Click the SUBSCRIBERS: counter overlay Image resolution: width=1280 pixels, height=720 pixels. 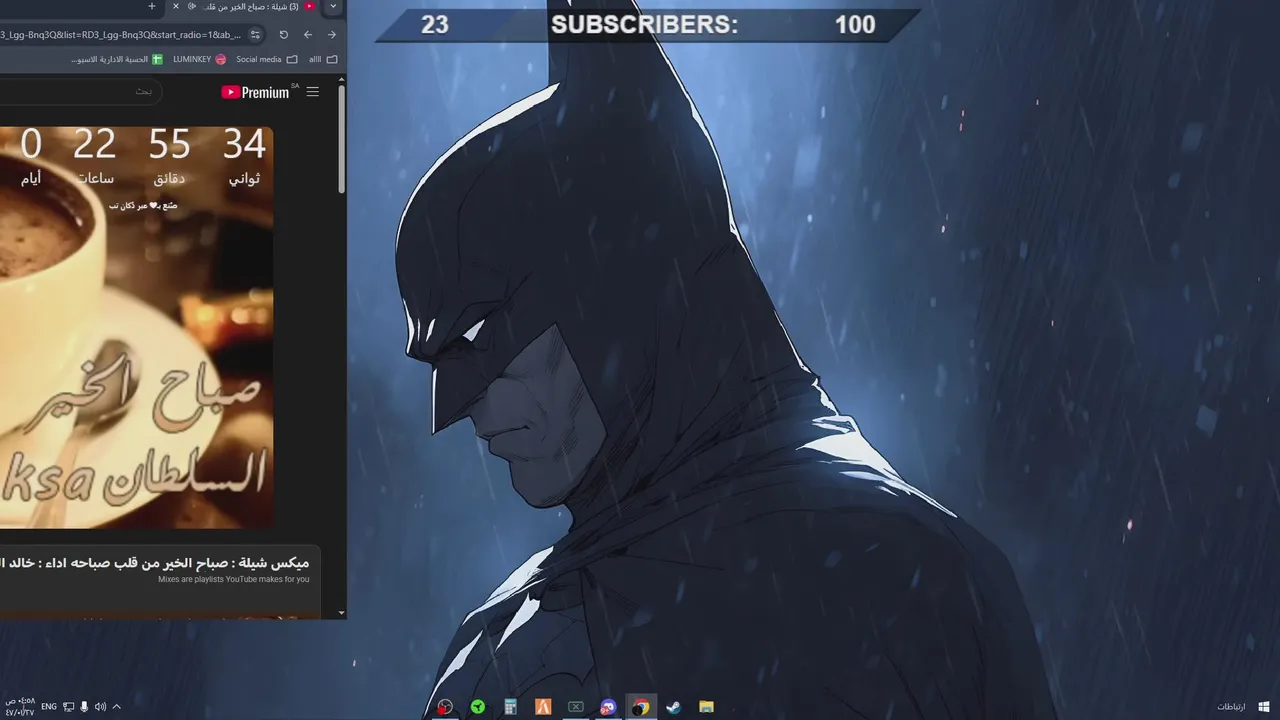point(645,25)
